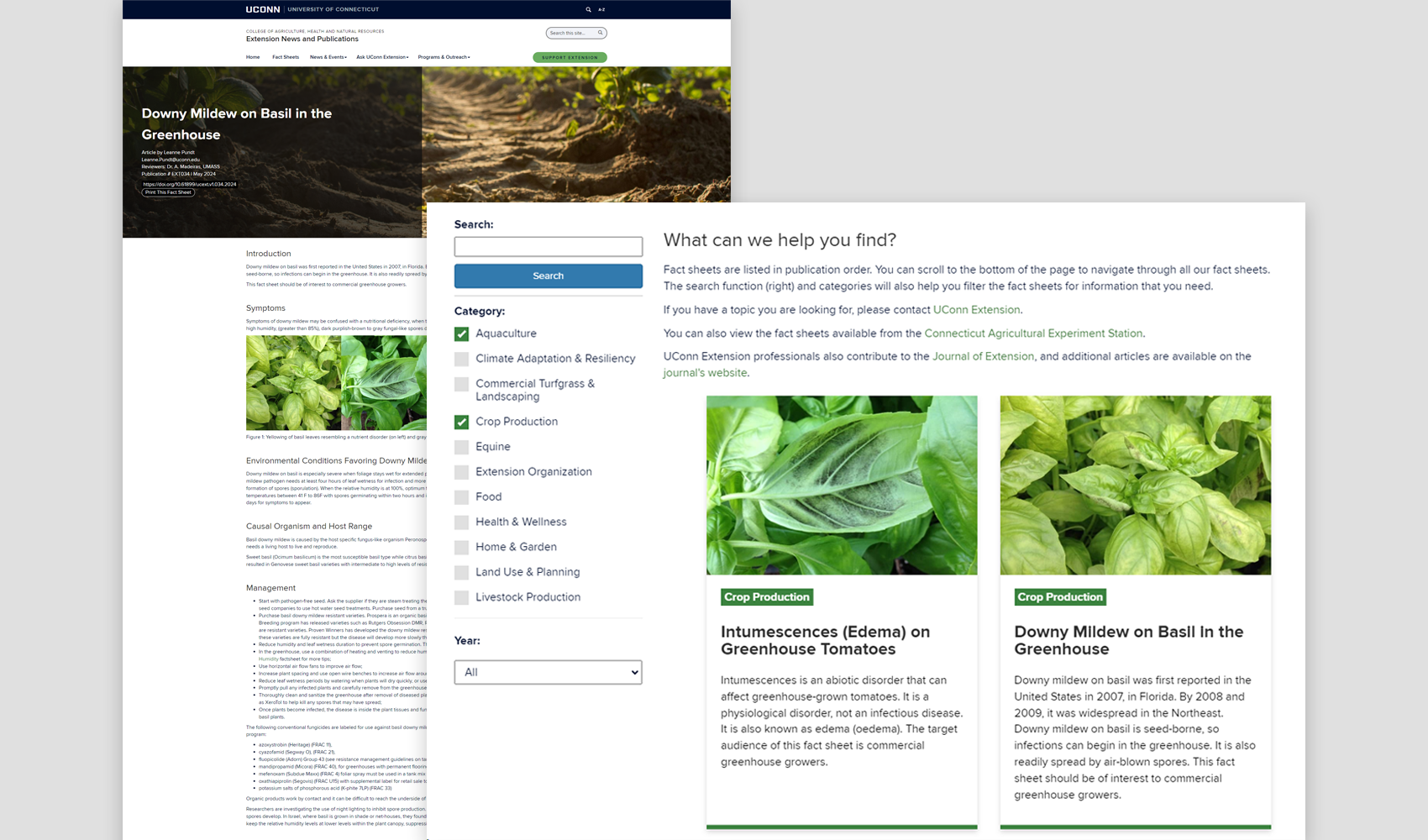Image resolution: width=1428 pixels, height=840 pixels.
Task: Expand the Ask UConn Extension menu
Action: 382,57
